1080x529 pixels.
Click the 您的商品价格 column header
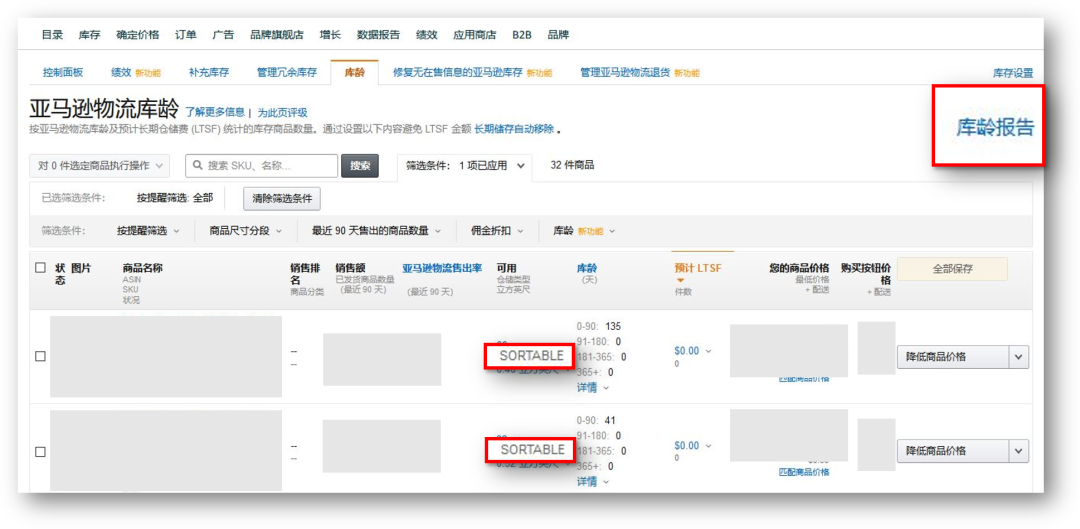click(x=799, y=268)
